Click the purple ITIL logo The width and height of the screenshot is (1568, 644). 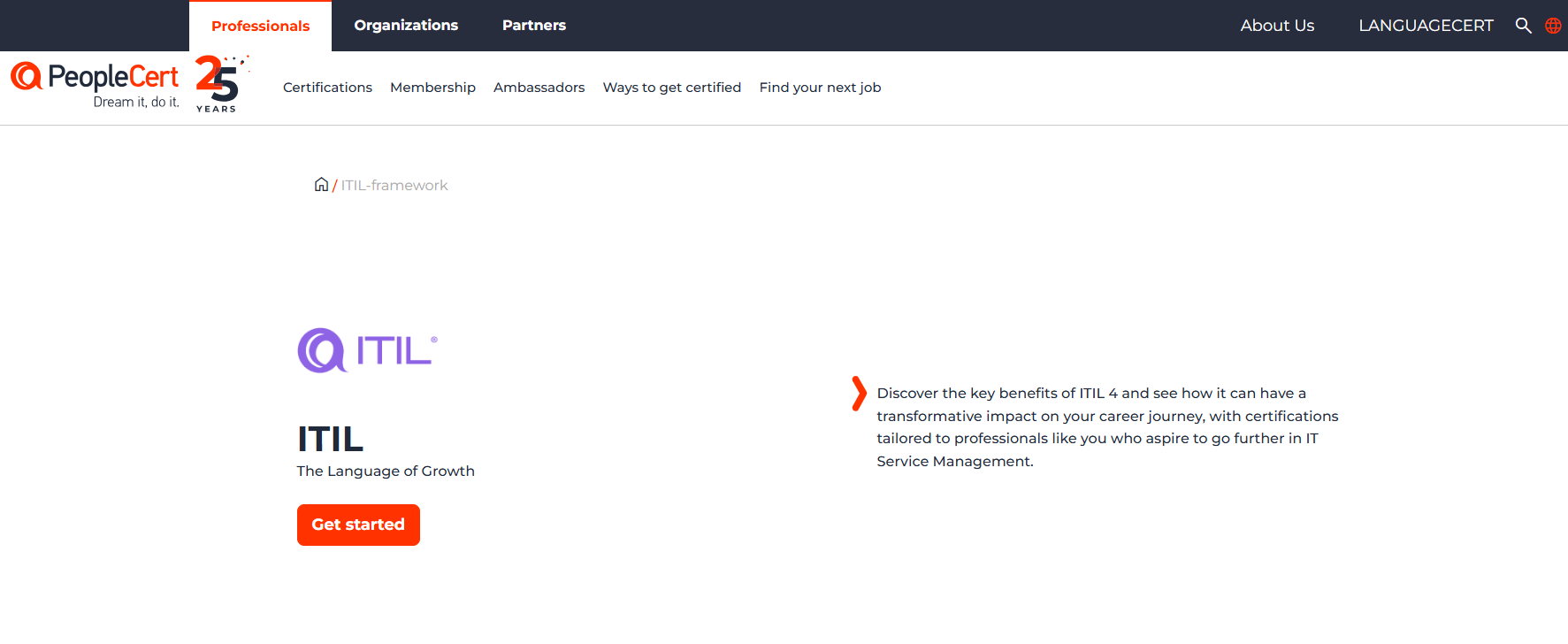pyautogui.click(x=368, y=350)
